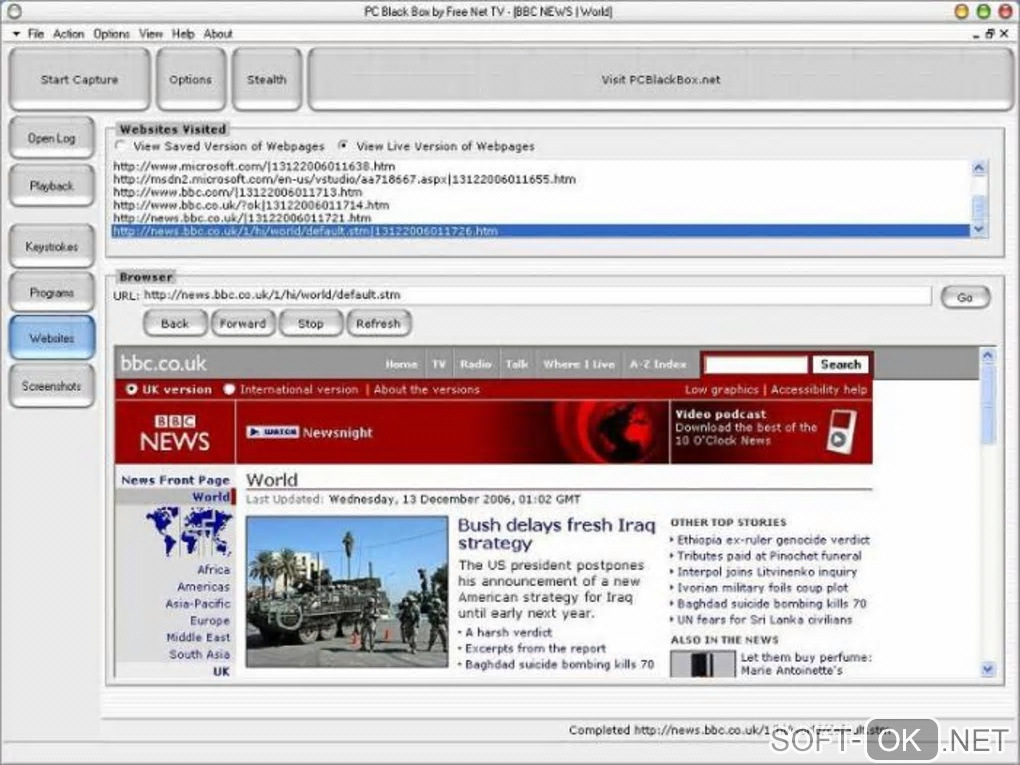Click the browser Stop button
Image resolution: width=1020 pixels, height=765 pixels.
coord(310,323)
